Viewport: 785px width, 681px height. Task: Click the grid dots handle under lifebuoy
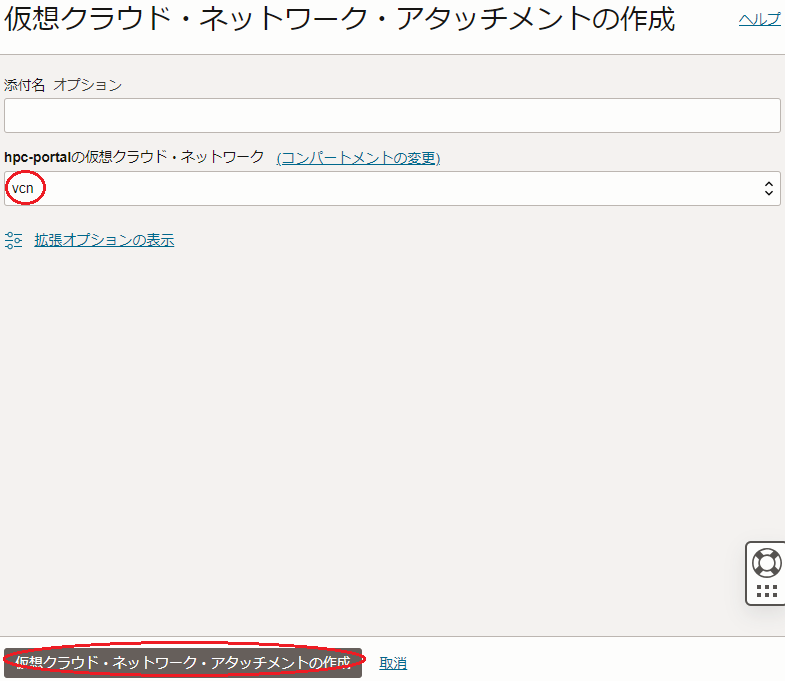pos(766,591)
